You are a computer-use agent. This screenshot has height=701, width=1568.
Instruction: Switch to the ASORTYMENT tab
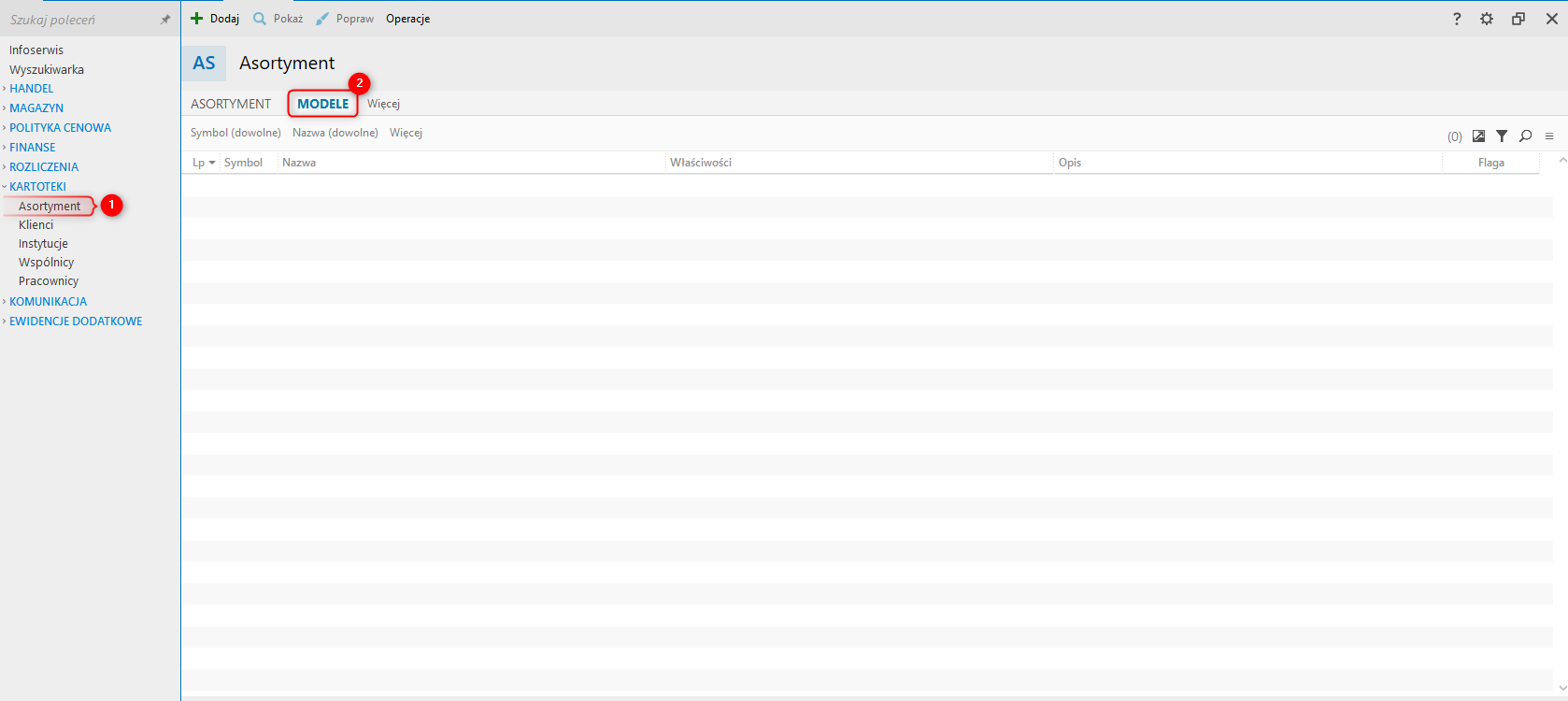click(231, 104)
